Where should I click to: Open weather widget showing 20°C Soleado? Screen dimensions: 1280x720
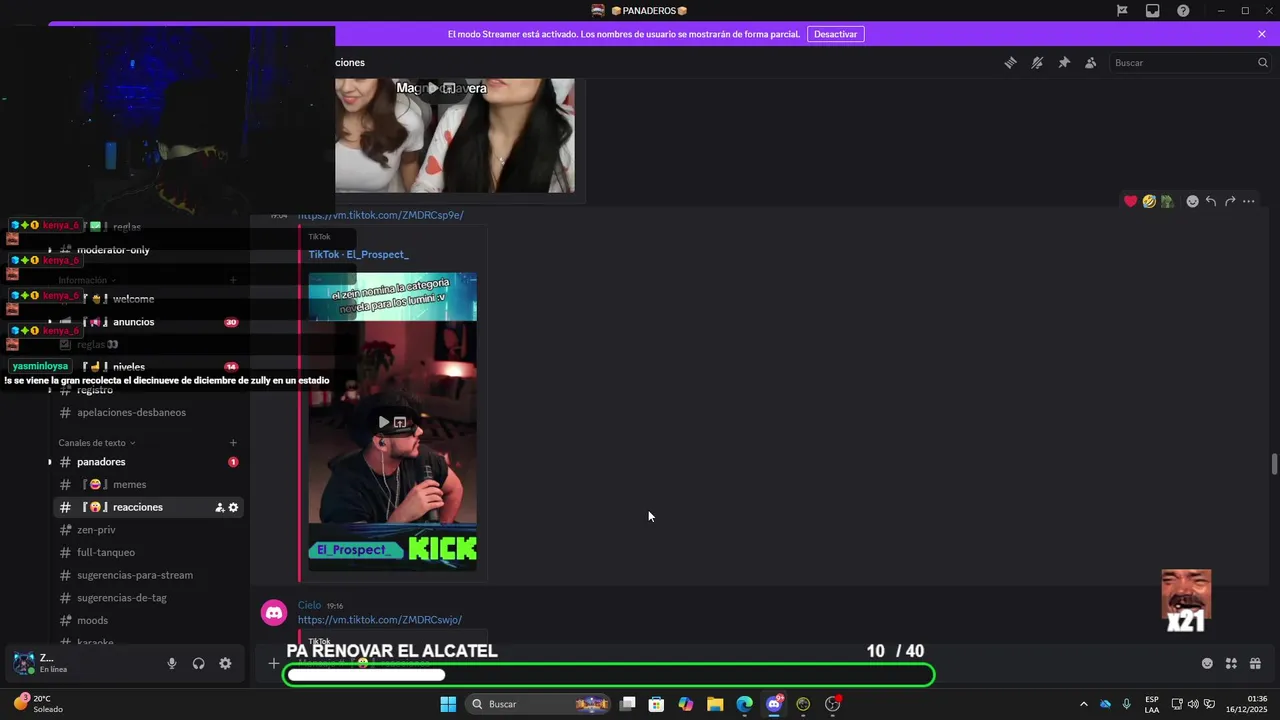[x=38, y=704]
